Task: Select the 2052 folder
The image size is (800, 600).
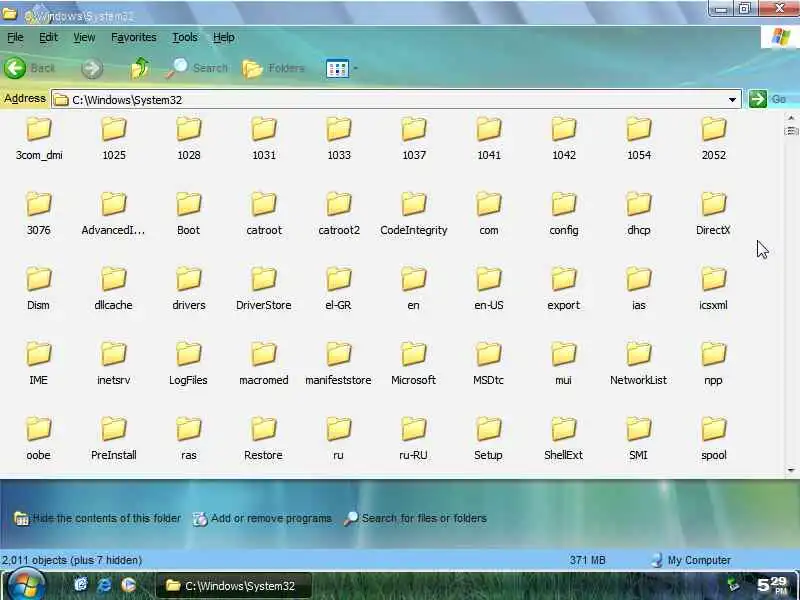Action: 713,138
